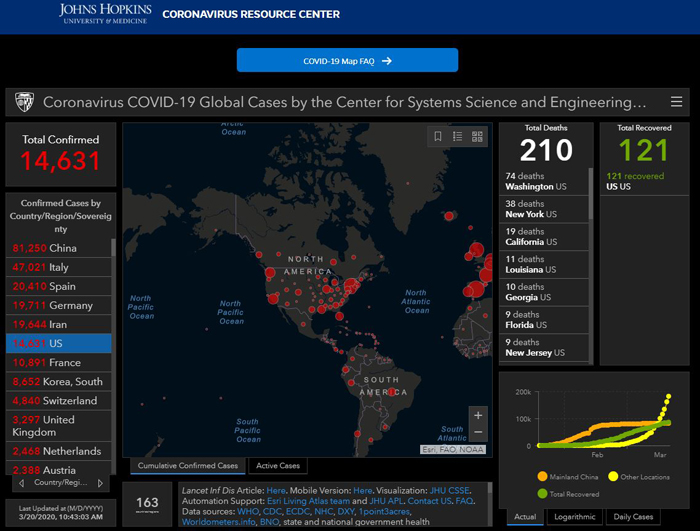700x531 pixels.
Task: Select Iran in confirmed cases list
Action: click(58, 324)
